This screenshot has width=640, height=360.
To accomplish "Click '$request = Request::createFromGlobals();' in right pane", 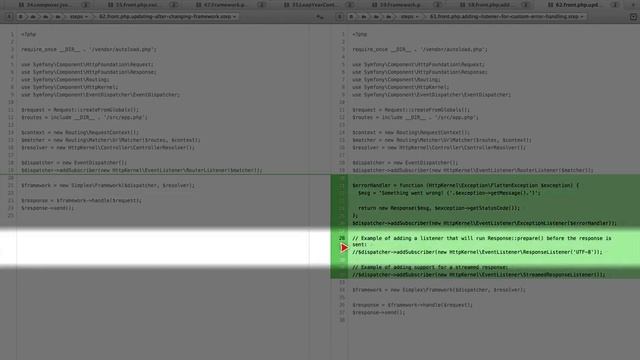I will 411,110.
